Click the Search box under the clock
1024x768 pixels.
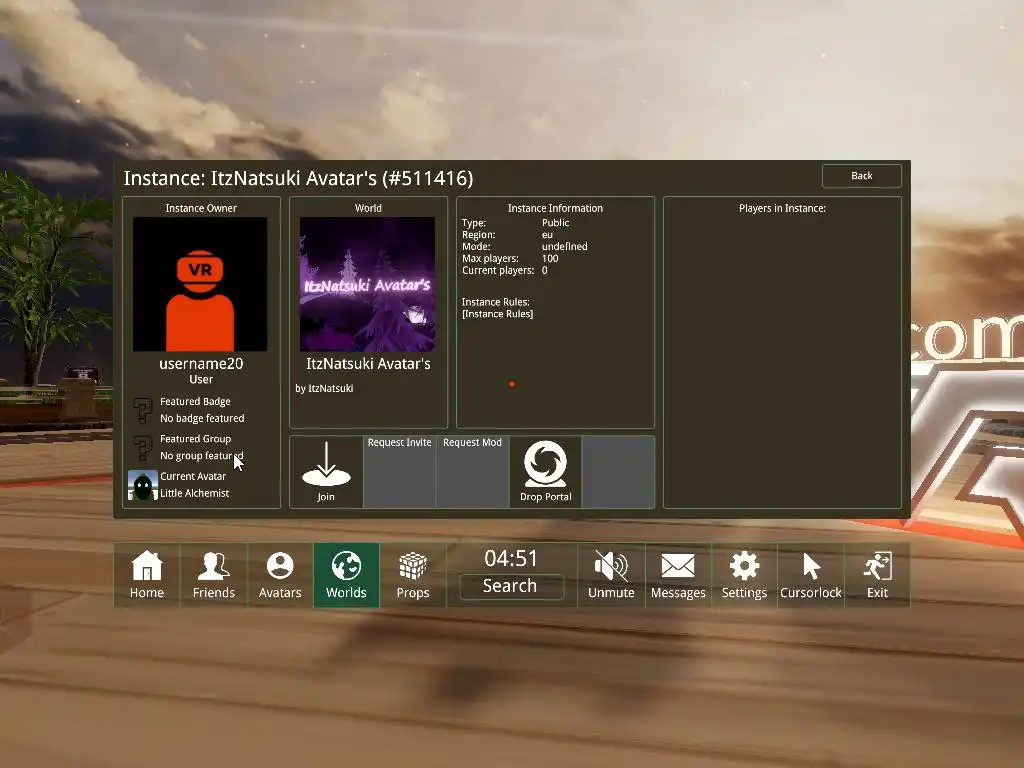[511, 586]
